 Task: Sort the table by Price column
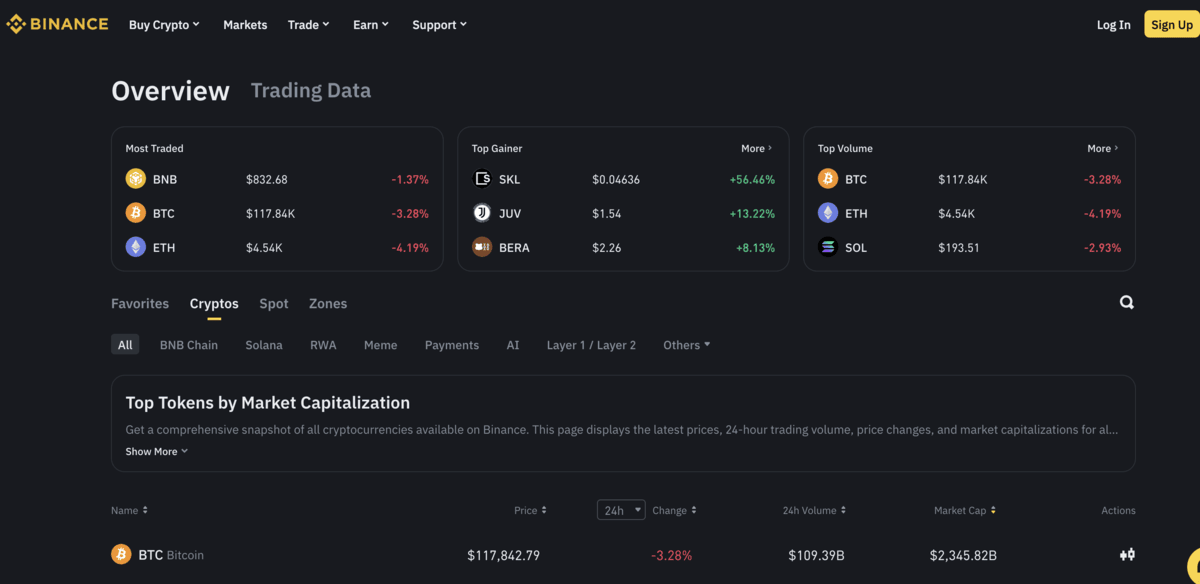(530, 510)
